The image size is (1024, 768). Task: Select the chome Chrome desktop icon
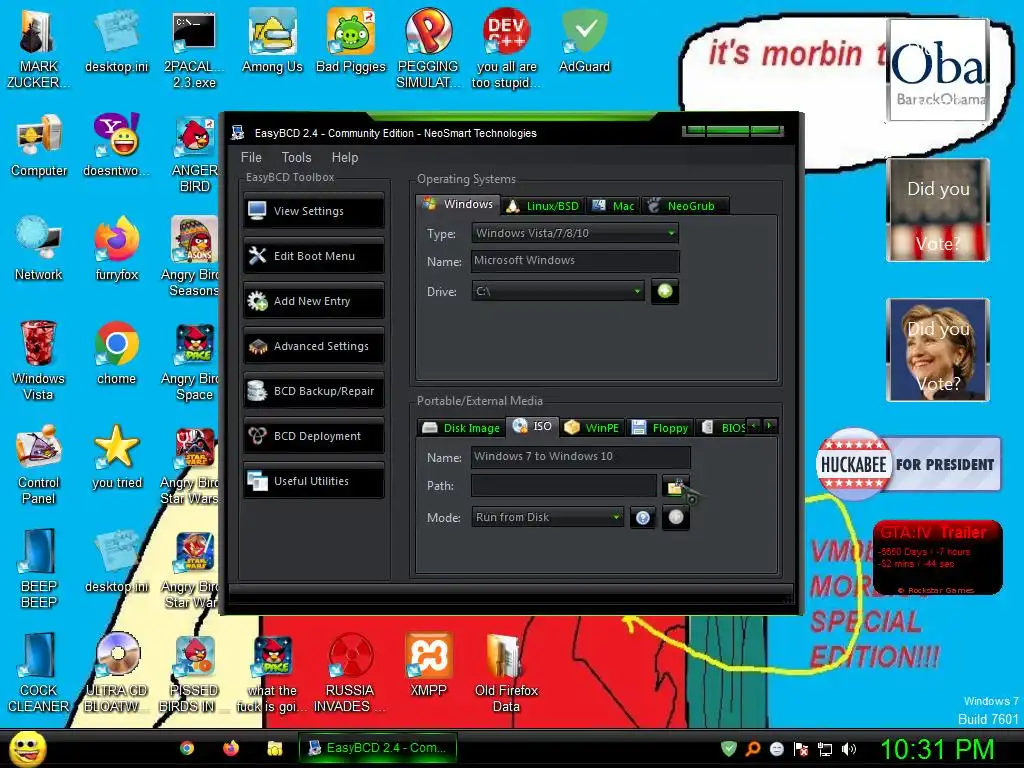click(x=117, y=353)
